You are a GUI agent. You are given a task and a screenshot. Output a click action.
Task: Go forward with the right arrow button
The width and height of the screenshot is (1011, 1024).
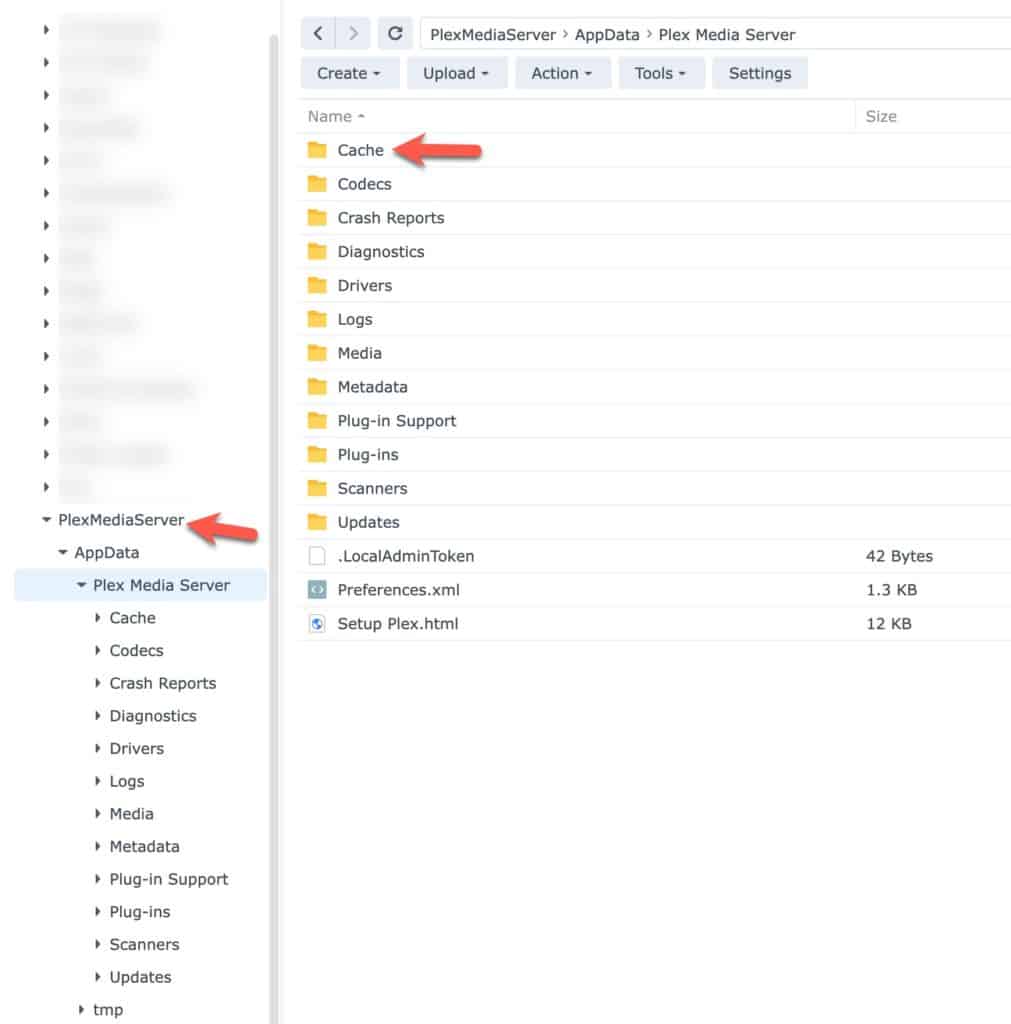[353, 33]
